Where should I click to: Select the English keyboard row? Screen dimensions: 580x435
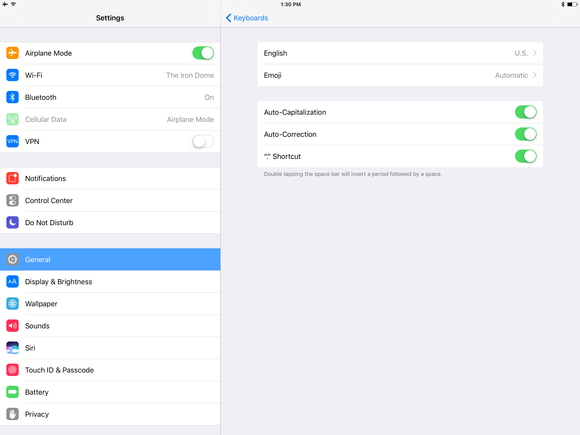tap(400, 53)
